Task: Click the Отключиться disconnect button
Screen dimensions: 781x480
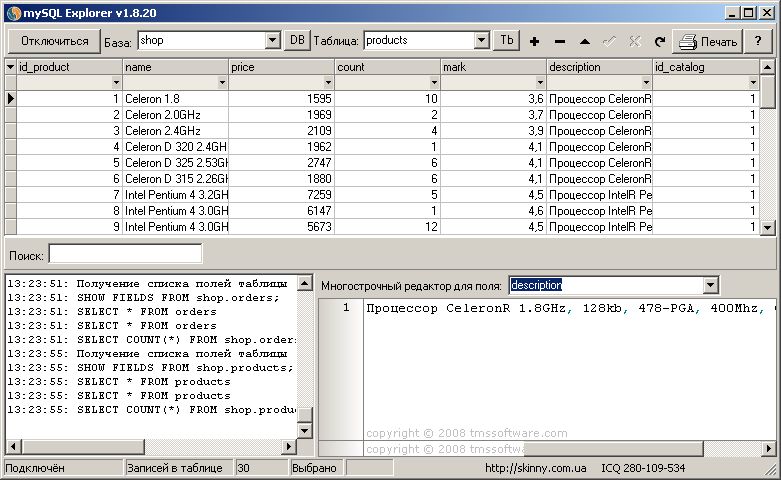Action: click(54, 41)
